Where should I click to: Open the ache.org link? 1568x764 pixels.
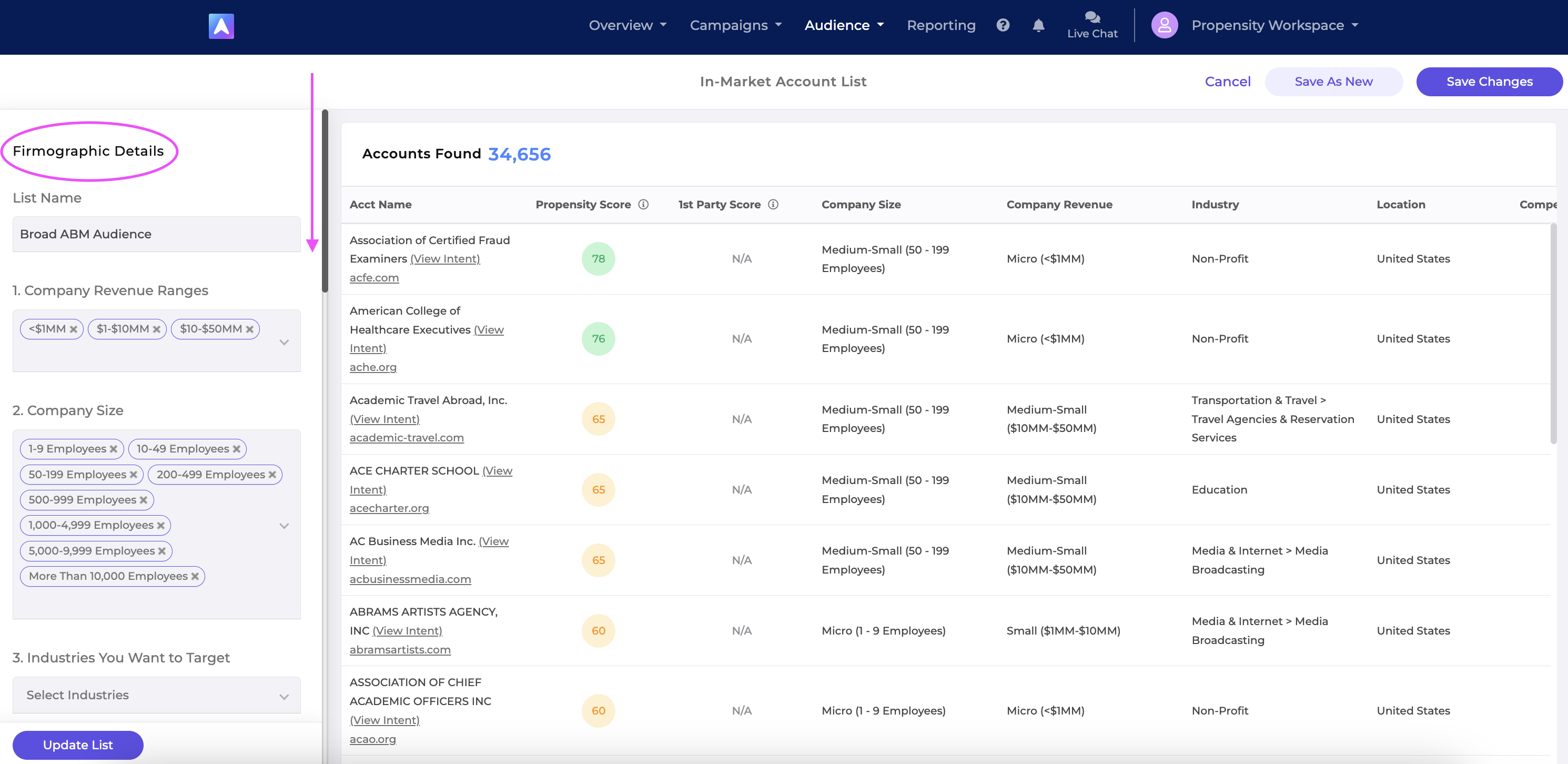point(373,368)
